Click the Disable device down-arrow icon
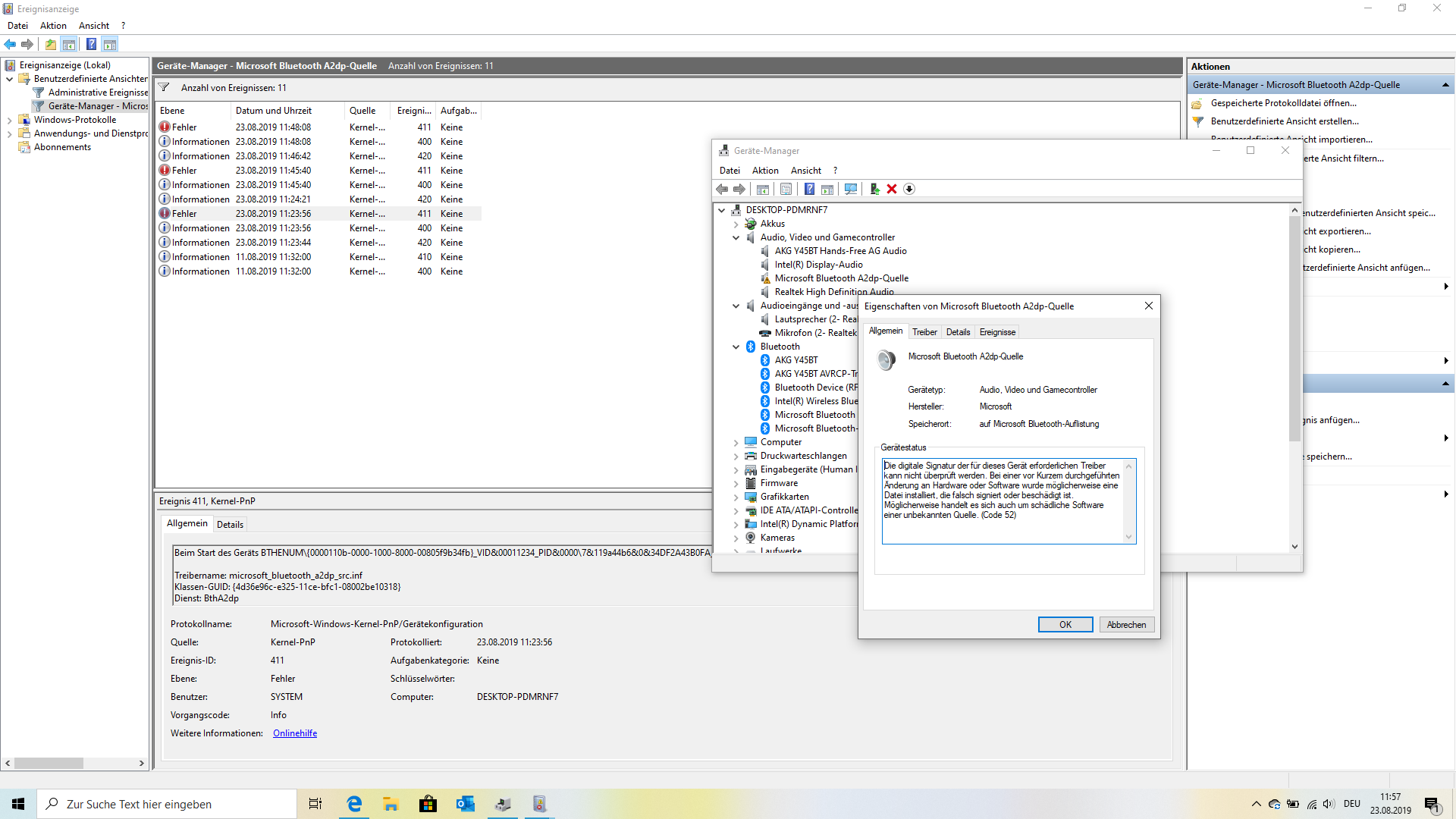Screen dimensions: 1456x819 (x=909, y=189)
